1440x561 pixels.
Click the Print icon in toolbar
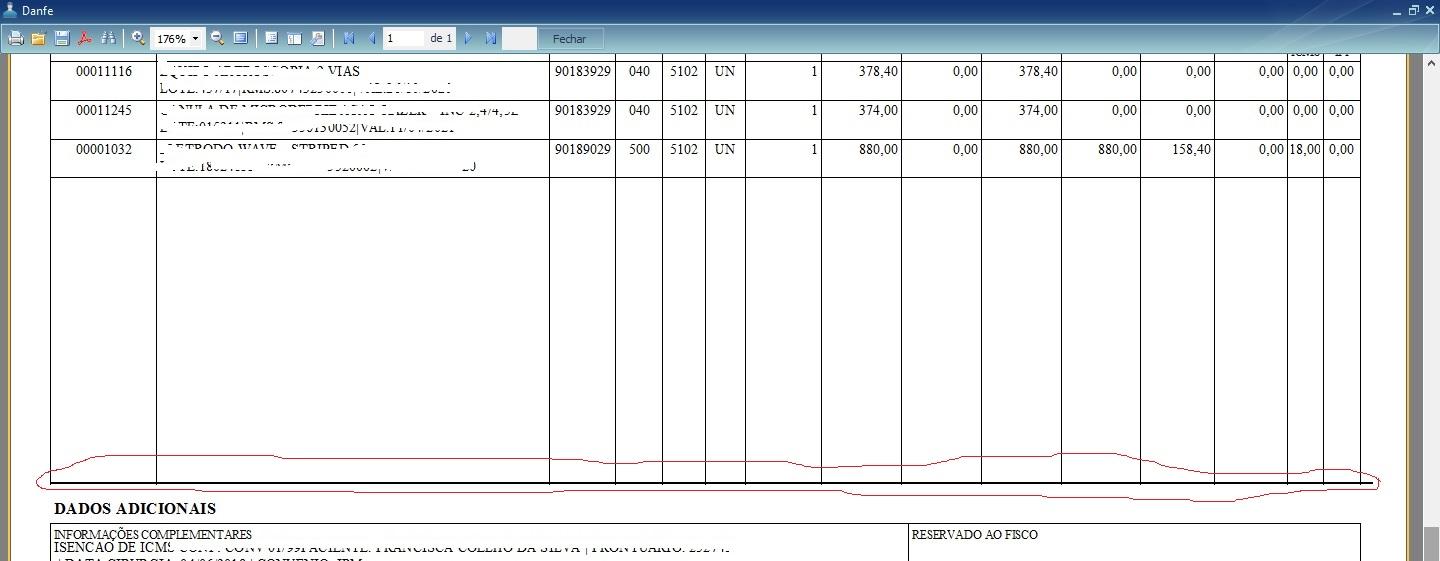pos(15,38)
